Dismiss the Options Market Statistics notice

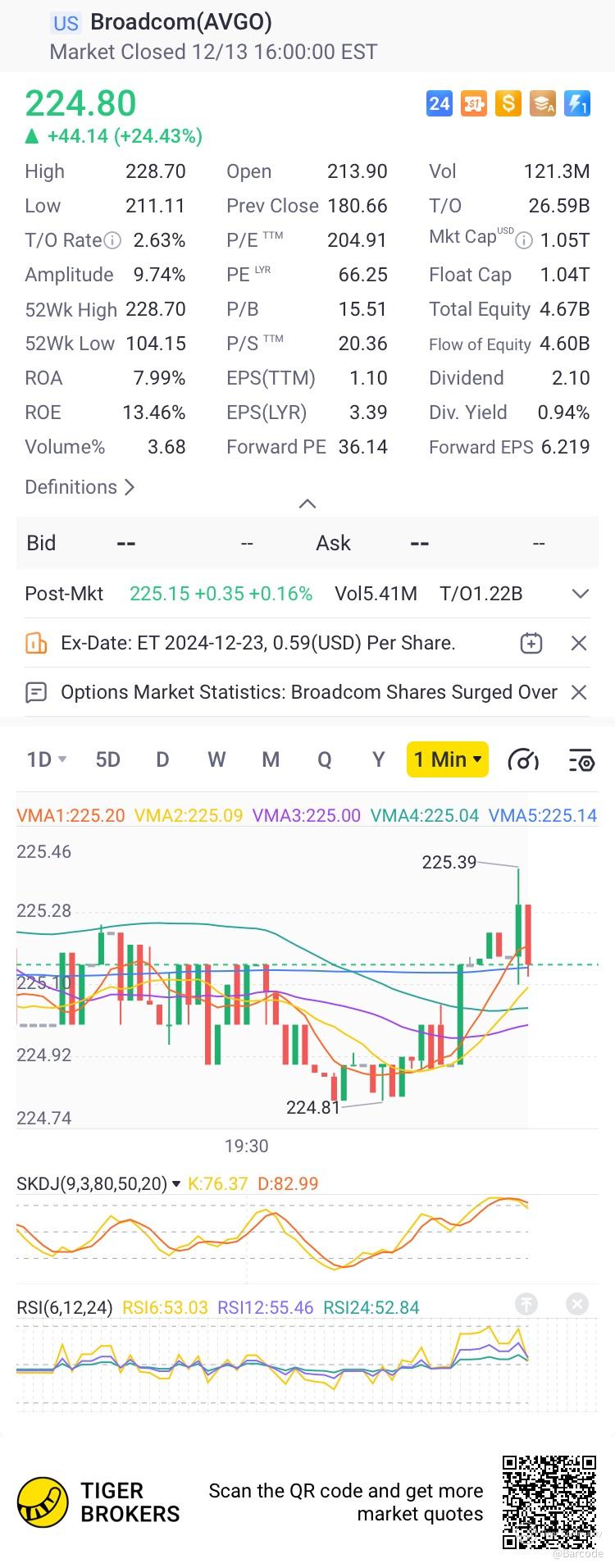pyautogui.click(x=579, y=692)
